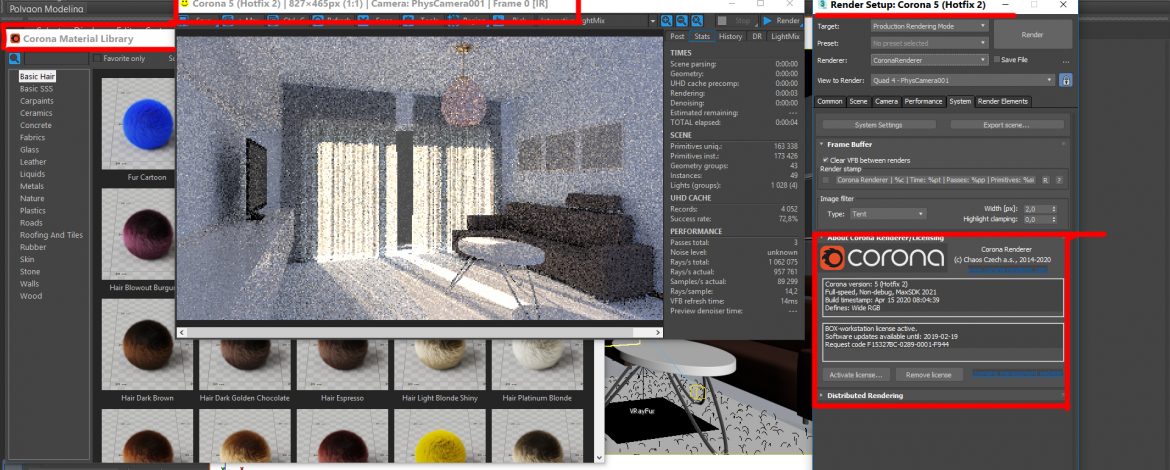The width and height of the screenshot is (1170, 470).
Task: Adjust the Highlight clamping spinner arrows
Action: click(x=1054, y=219)
